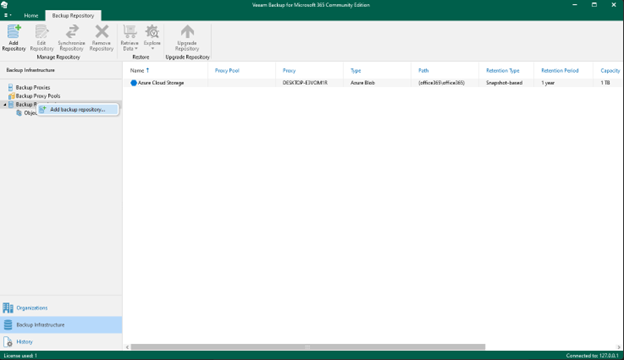Choose Add backup repository context entry

tap(78, 109)
